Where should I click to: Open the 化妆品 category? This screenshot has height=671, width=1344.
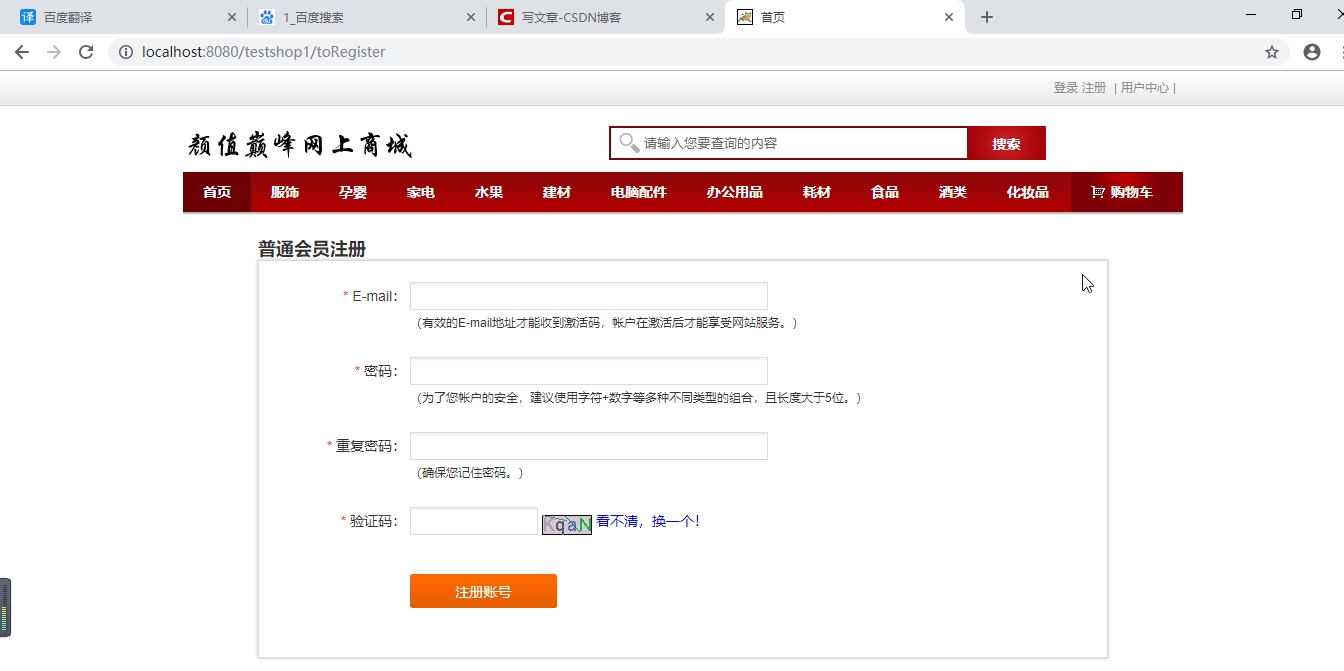(1027, 192)
